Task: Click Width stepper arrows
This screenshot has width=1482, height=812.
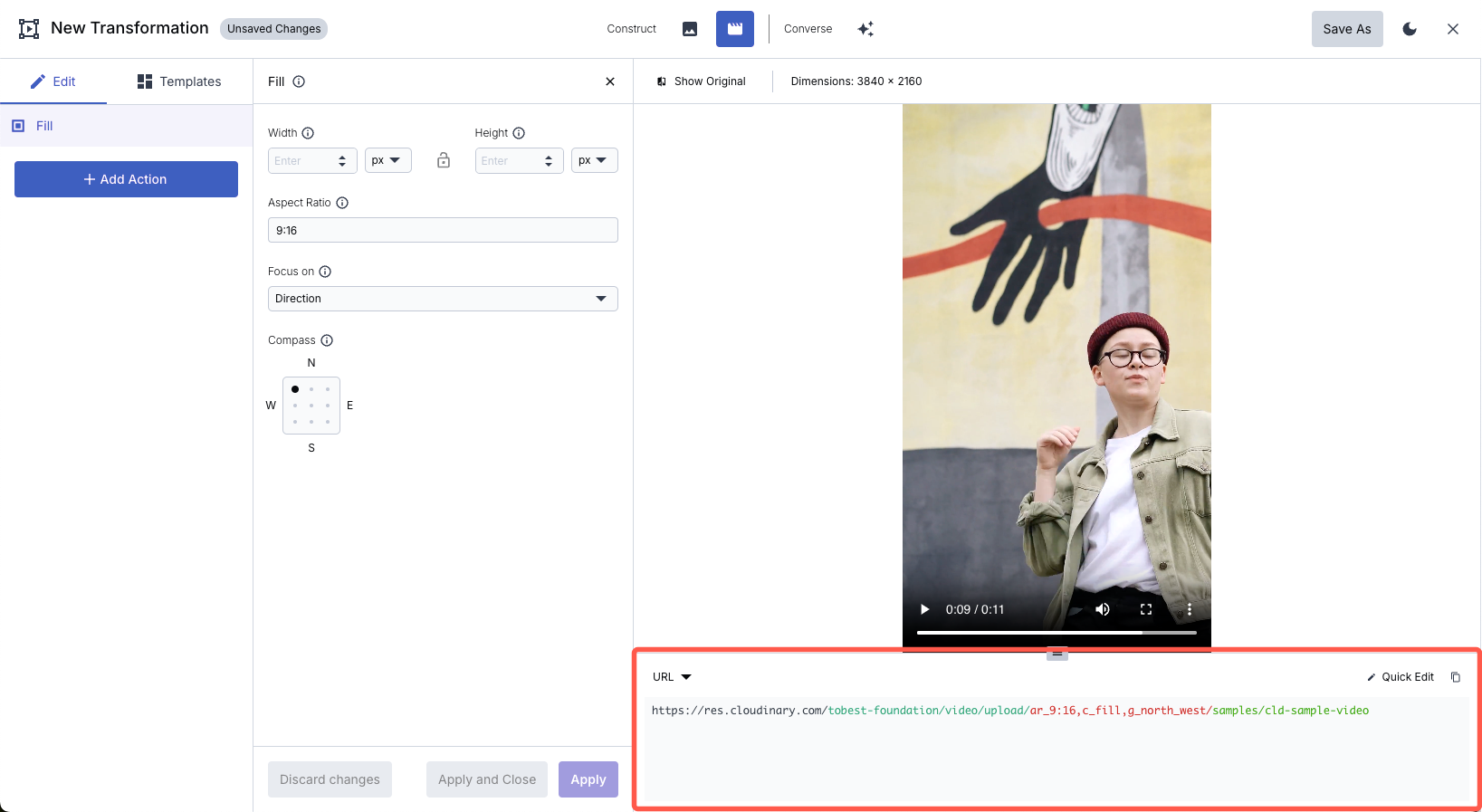Action: 342,160
